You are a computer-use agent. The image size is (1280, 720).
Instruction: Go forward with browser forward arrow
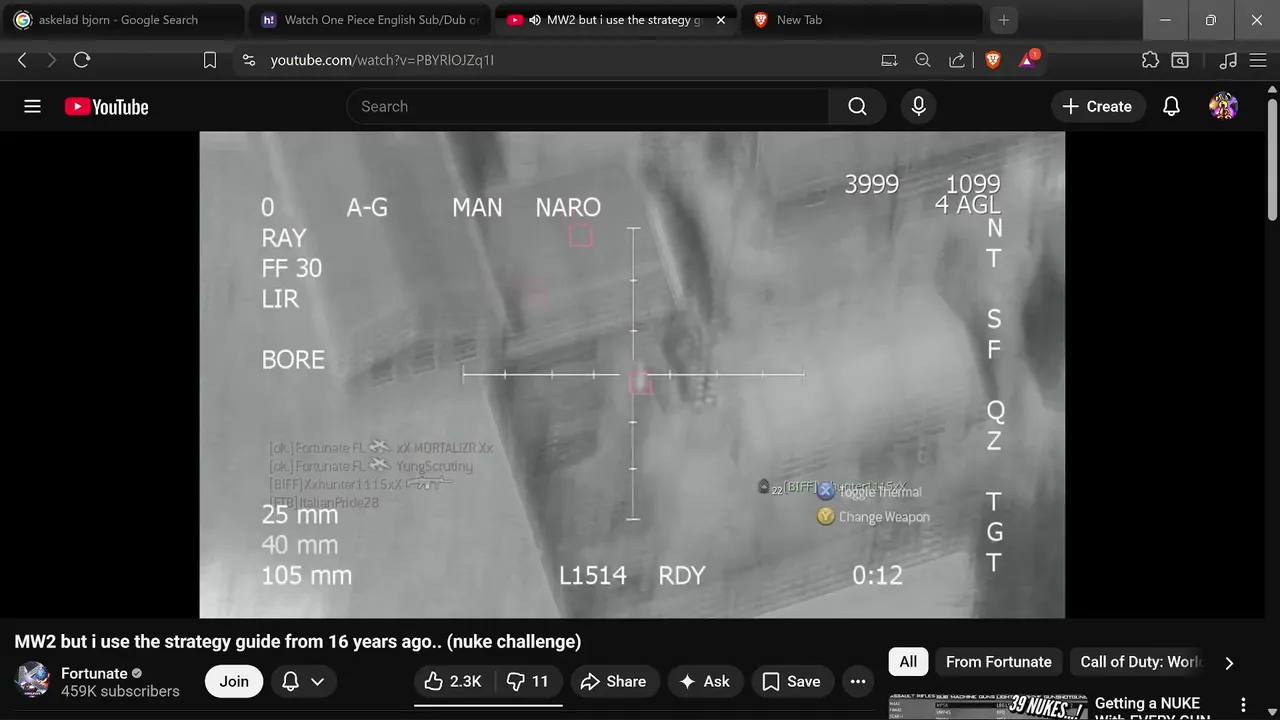click(x=52, y=60)
